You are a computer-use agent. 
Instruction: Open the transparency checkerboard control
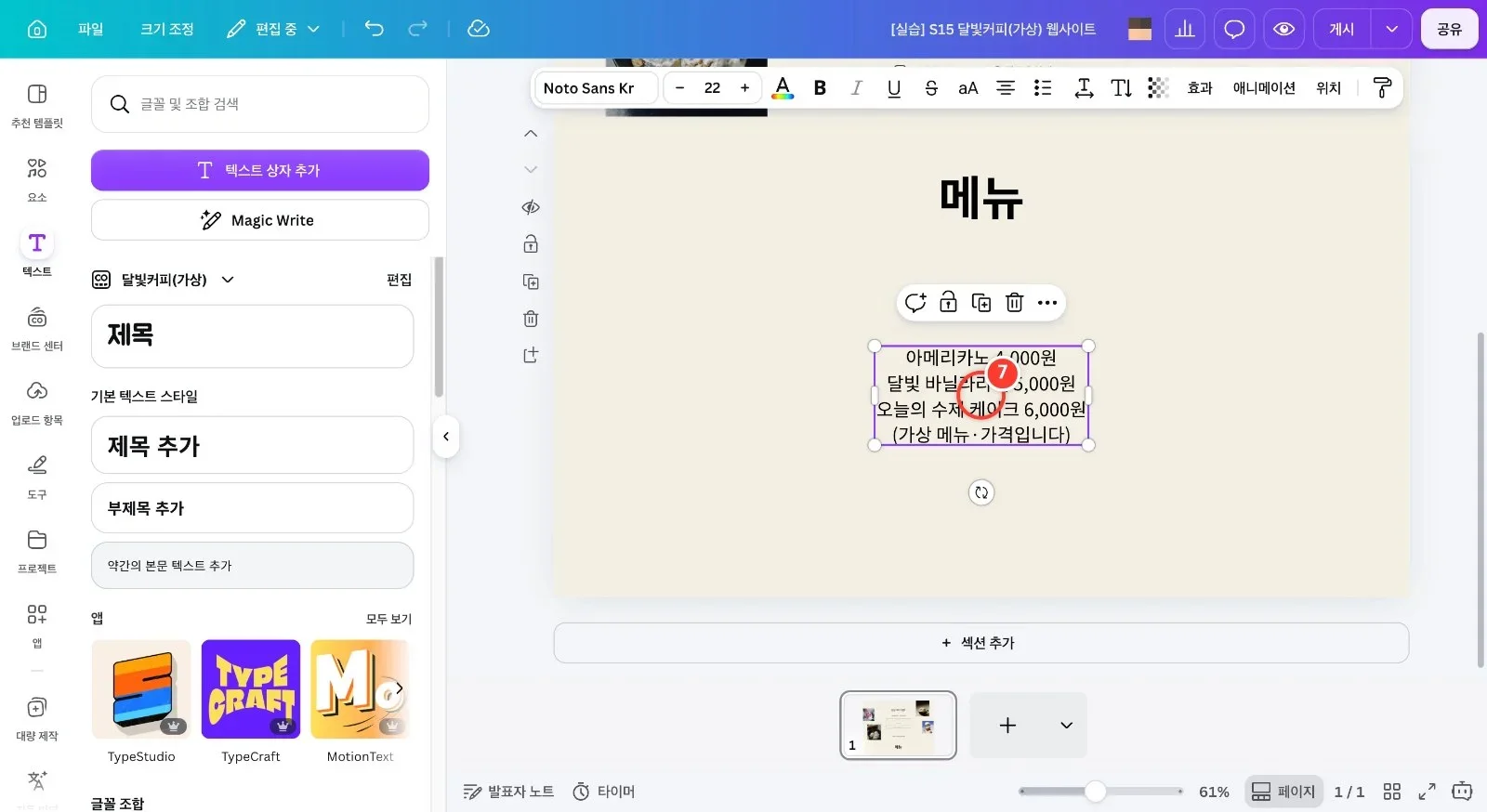tap(1158, 88)
